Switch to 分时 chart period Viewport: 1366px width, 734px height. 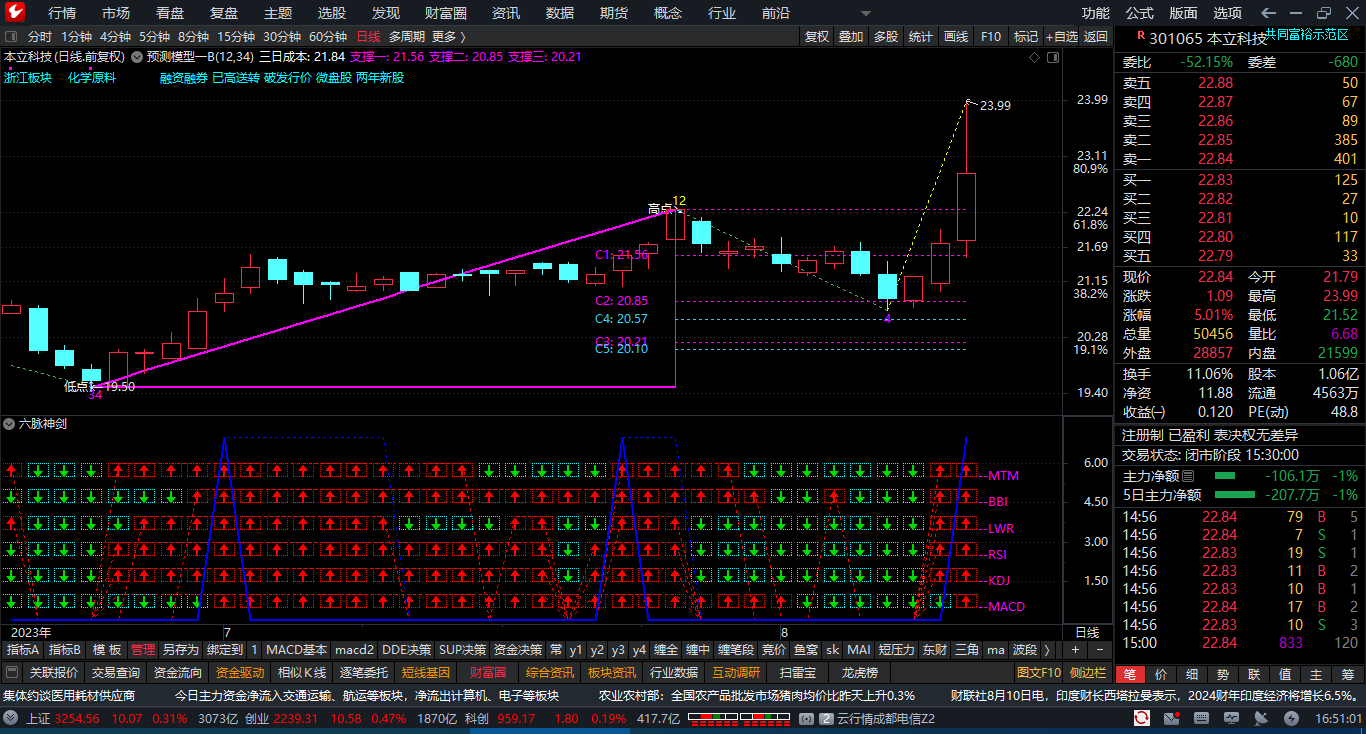[40, 36]
